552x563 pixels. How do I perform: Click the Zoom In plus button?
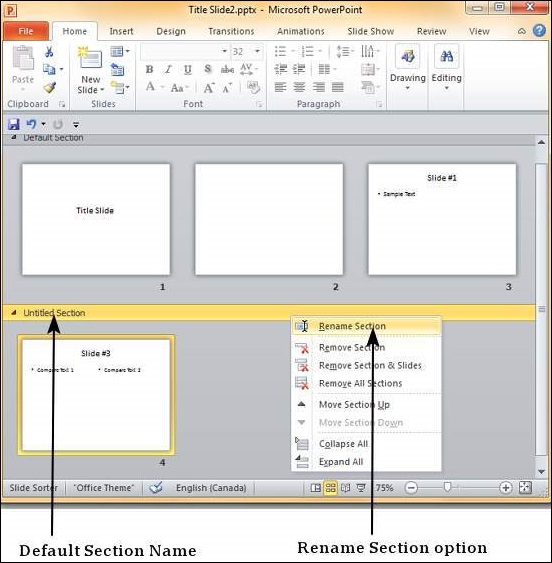pyautogui.click(x=505, y=488)
